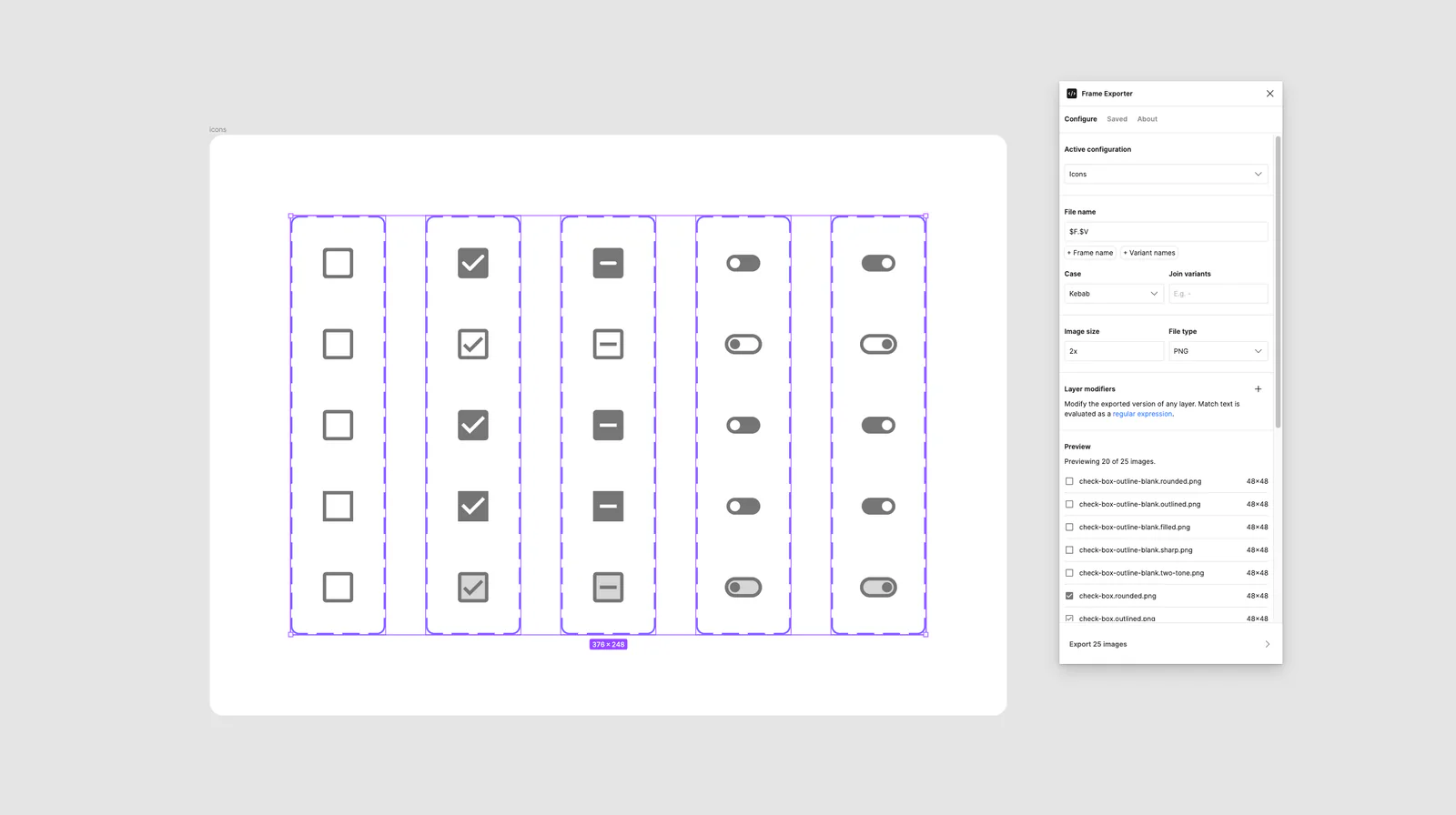Click preview thumbnail of check-box-outline-blank.filled.png
Viewport: 1456px width, 815px height.
click(1069, 527)
